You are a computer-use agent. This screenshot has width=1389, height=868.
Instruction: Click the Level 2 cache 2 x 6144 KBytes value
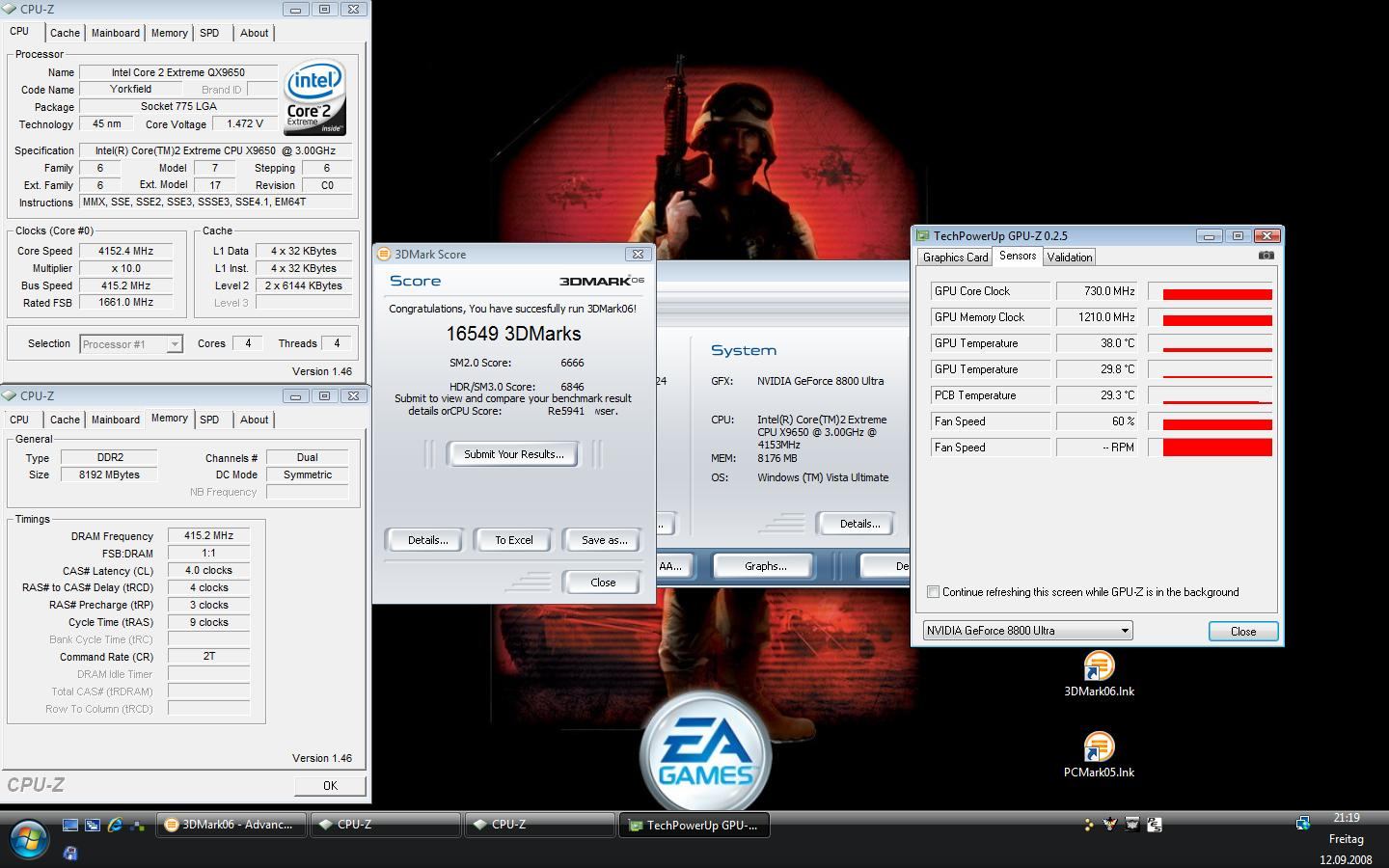(x=304, y=285)
